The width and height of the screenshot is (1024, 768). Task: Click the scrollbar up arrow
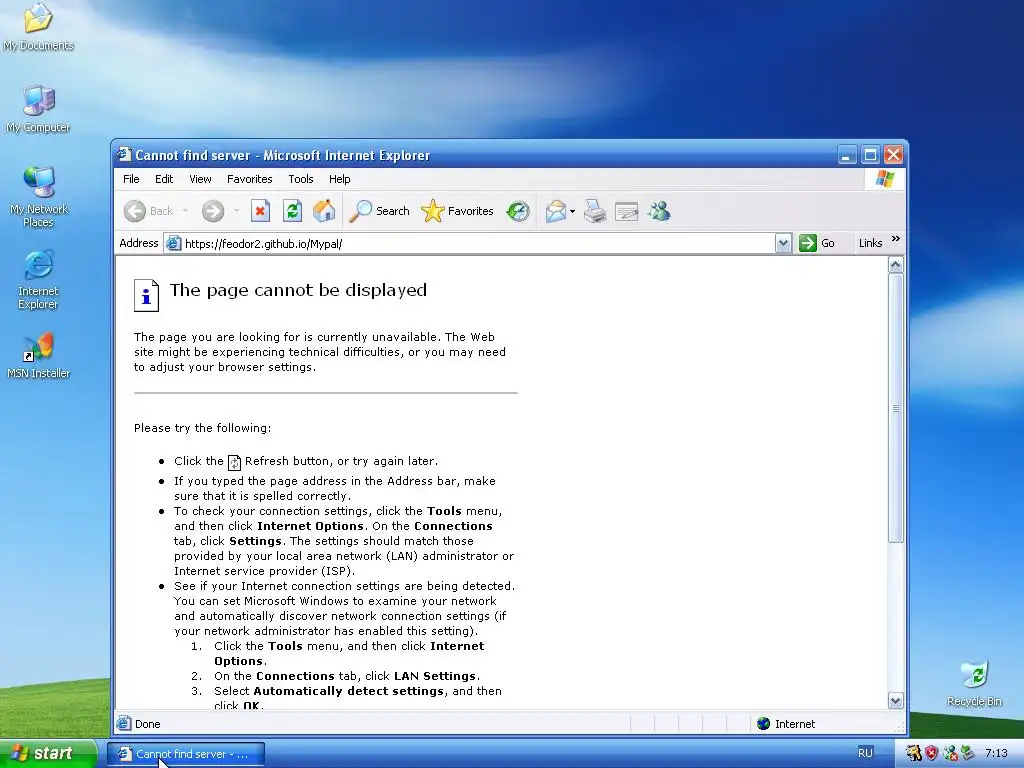coord(896,265)
